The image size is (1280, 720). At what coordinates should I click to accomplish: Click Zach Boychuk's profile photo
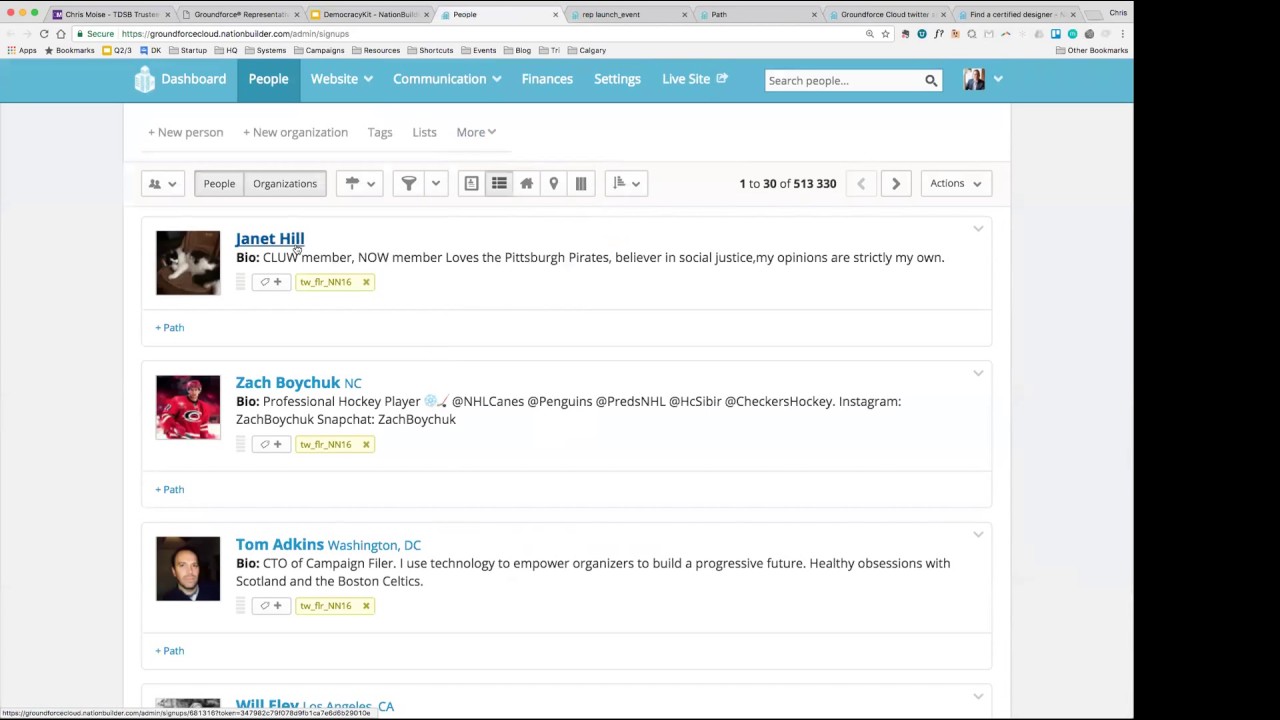point(188,407)
